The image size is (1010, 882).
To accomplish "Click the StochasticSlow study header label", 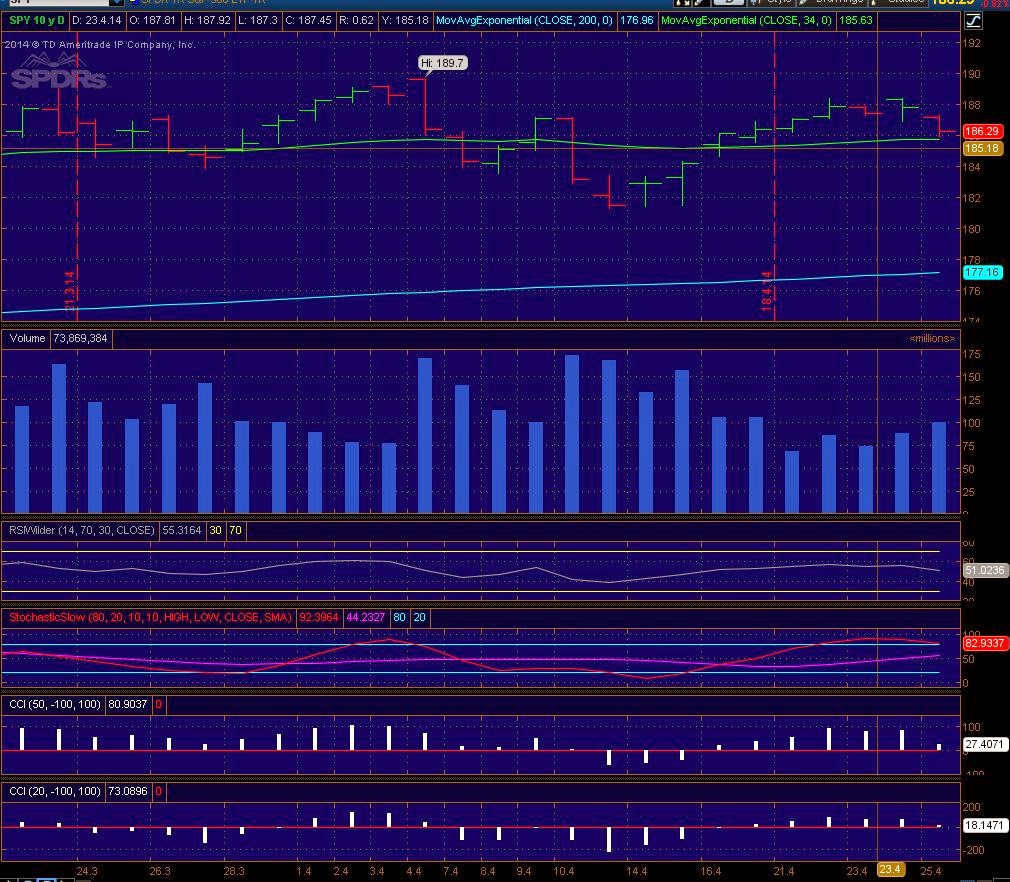I will point(150,617).
